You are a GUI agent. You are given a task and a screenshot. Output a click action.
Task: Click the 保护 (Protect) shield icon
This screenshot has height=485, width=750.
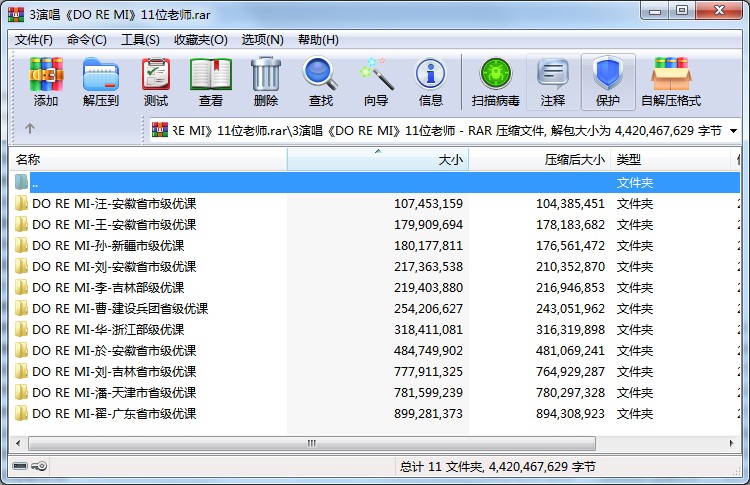point(607,74)
